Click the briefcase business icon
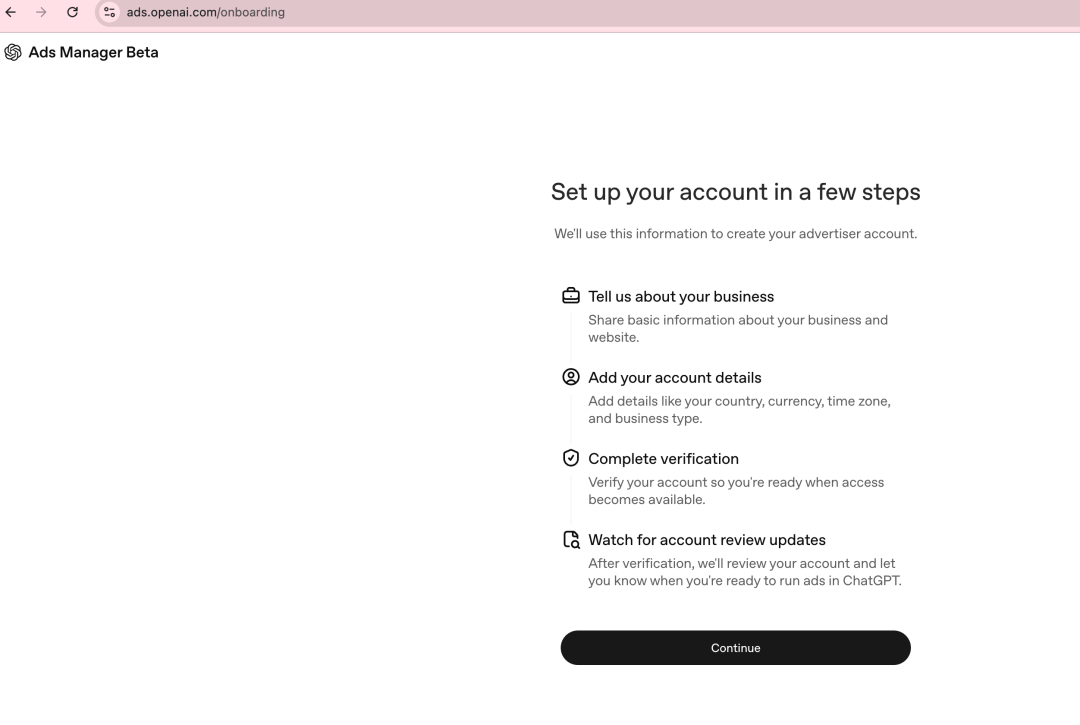 (571, 296)
